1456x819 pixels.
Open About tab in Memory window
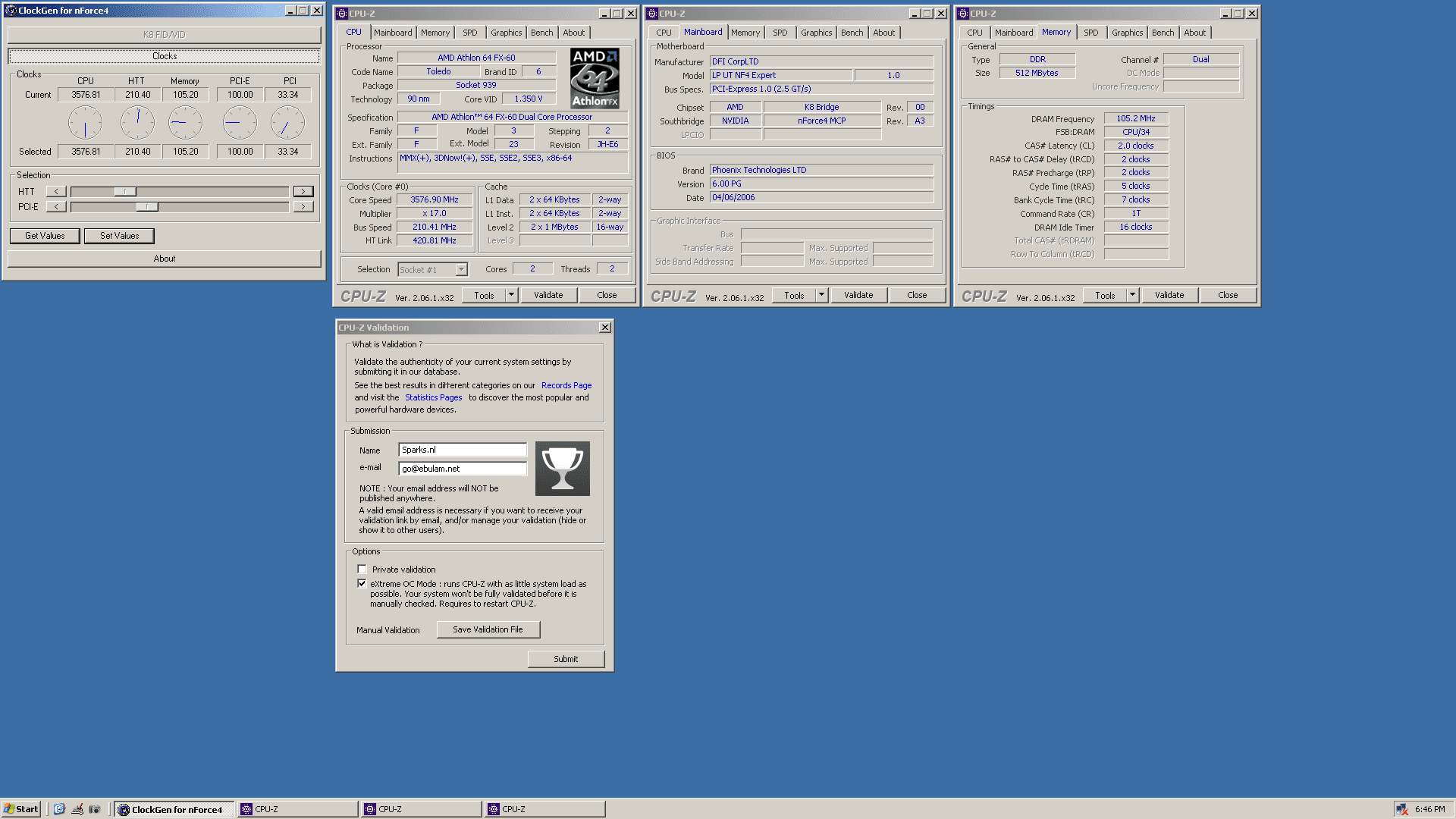[1194, 33]
